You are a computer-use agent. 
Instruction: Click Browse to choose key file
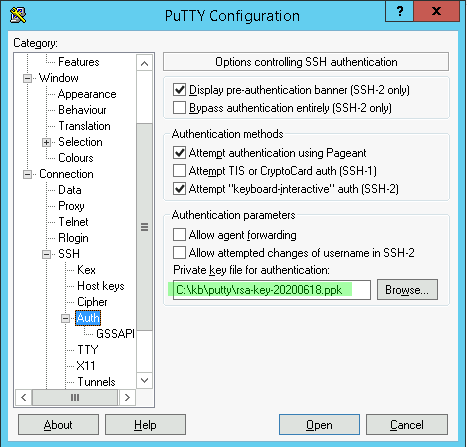point(407,290)
